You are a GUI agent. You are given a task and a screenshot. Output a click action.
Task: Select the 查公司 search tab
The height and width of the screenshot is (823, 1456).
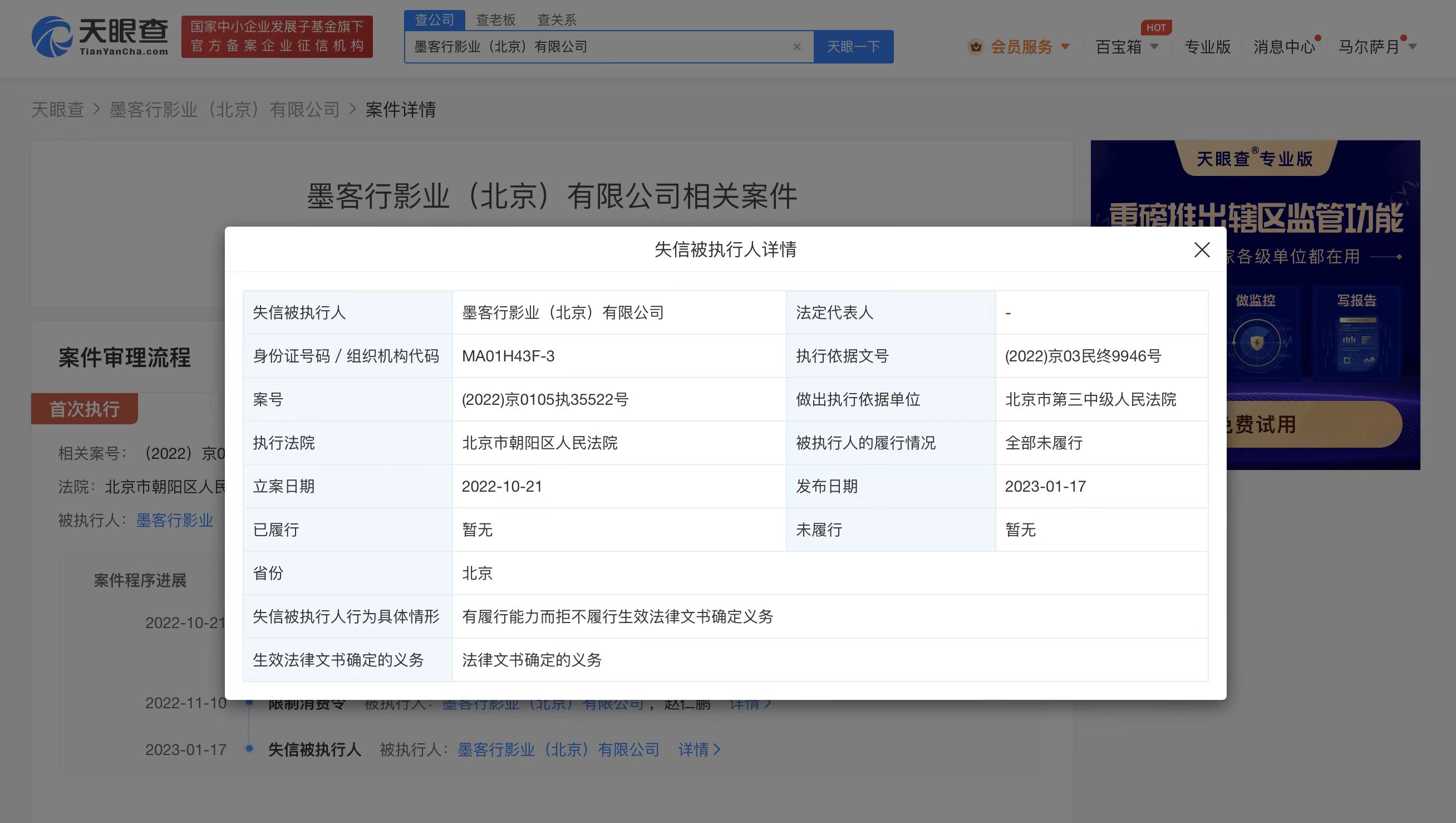(x=434, y=20)
